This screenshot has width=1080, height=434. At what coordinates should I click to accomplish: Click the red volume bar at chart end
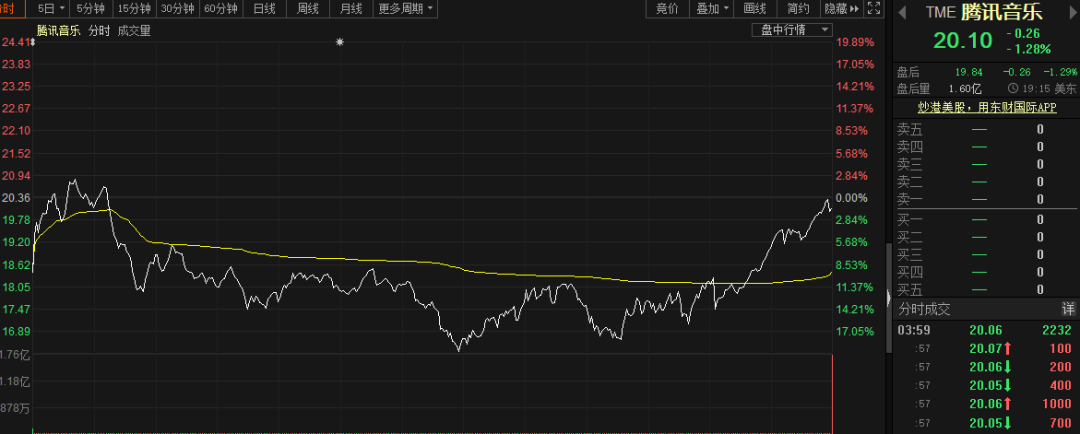(x=833, y=394)
